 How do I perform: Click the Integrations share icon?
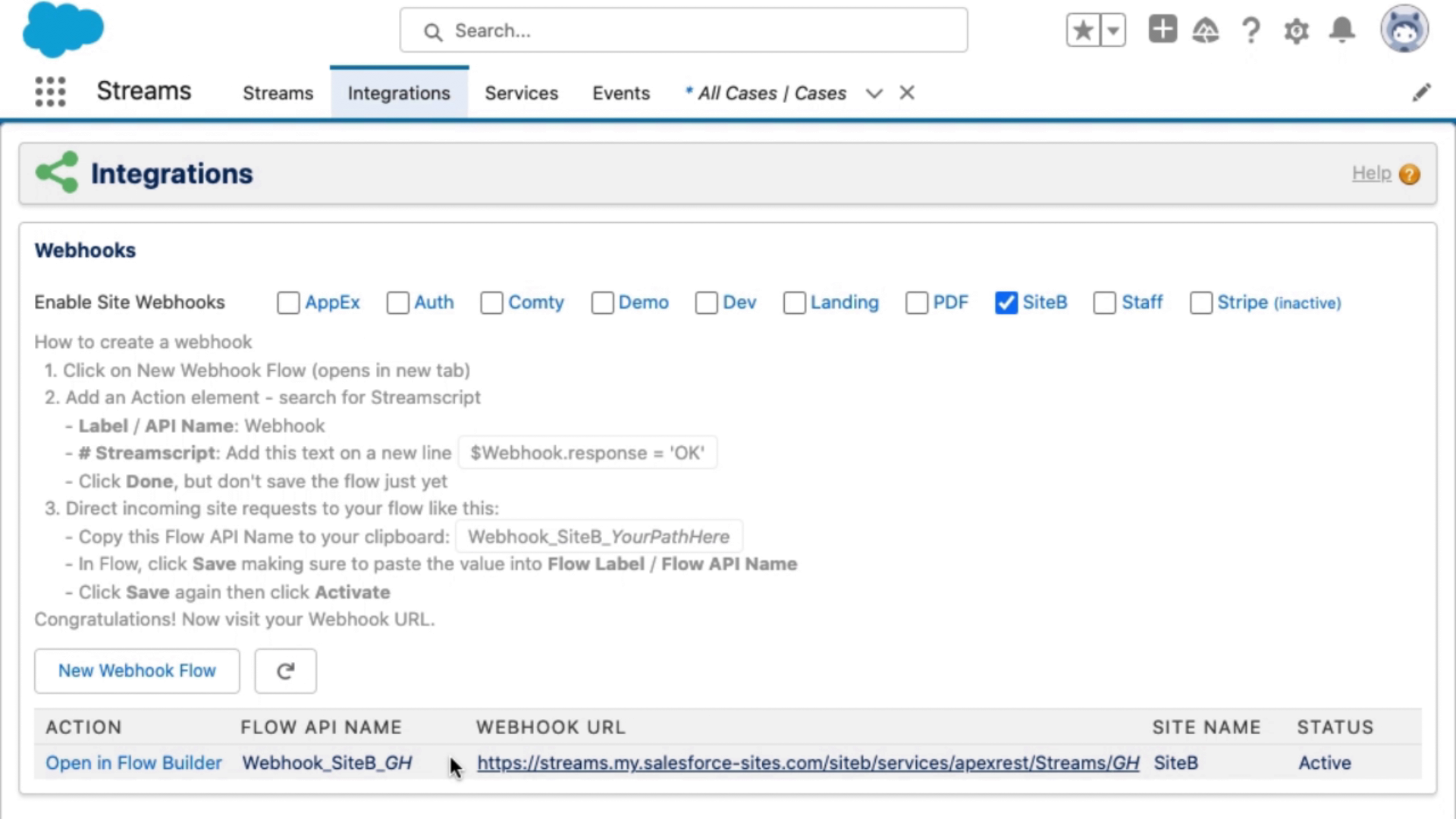pos(57,172)
